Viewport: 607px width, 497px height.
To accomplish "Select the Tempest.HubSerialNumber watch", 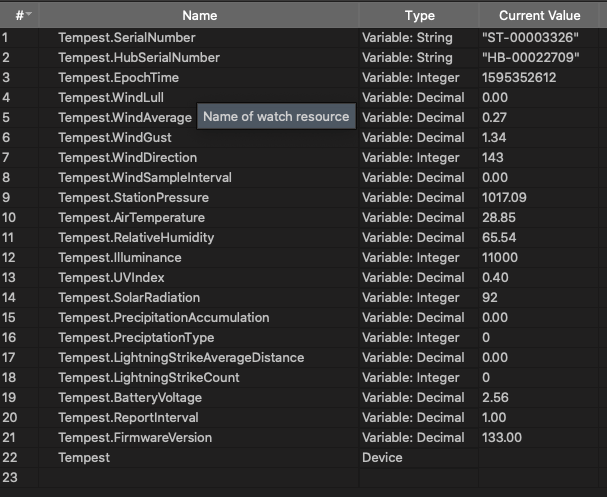I will coord(139,58).
